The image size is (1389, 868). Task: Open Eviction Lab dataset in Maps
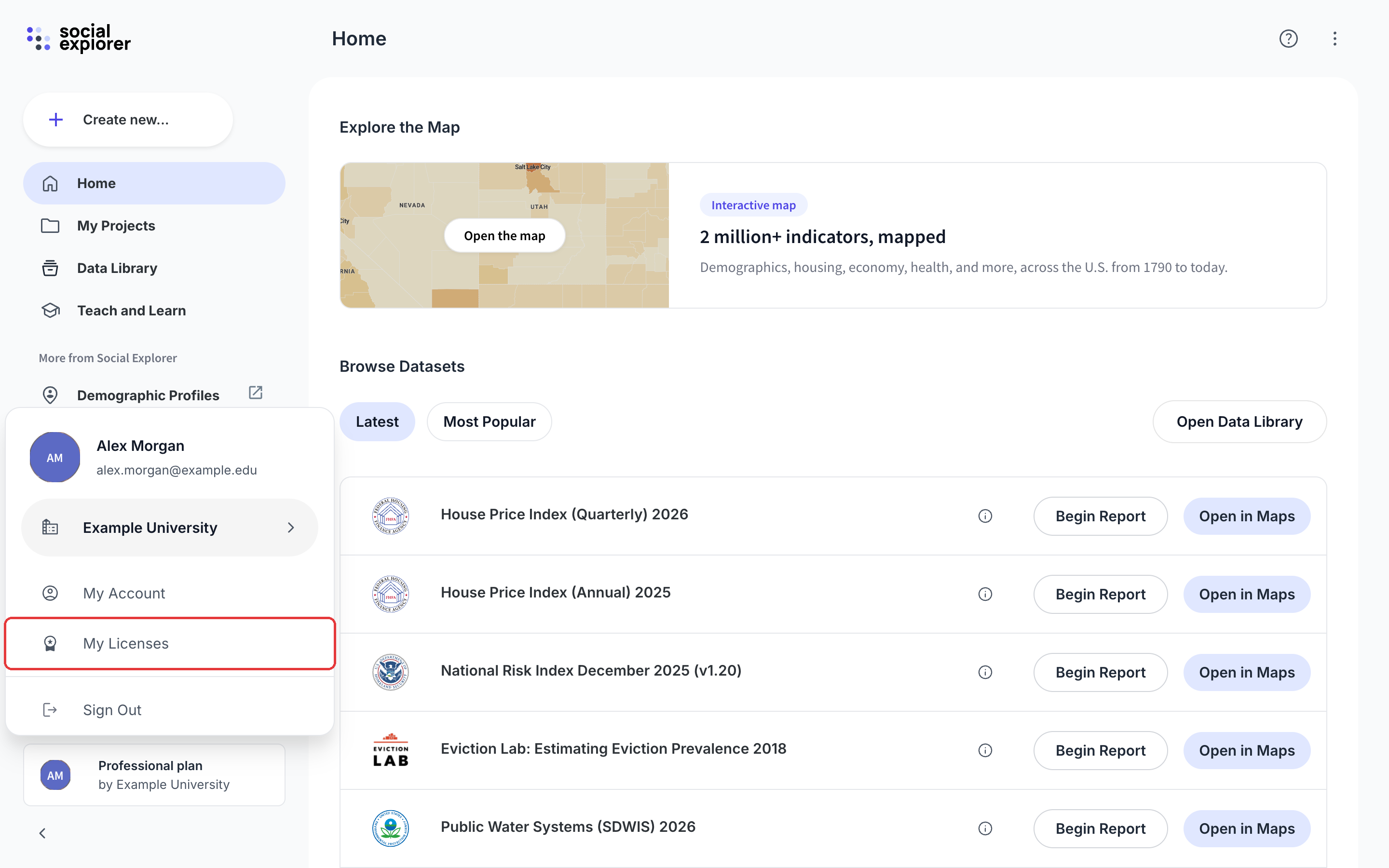pos(1247,750)
